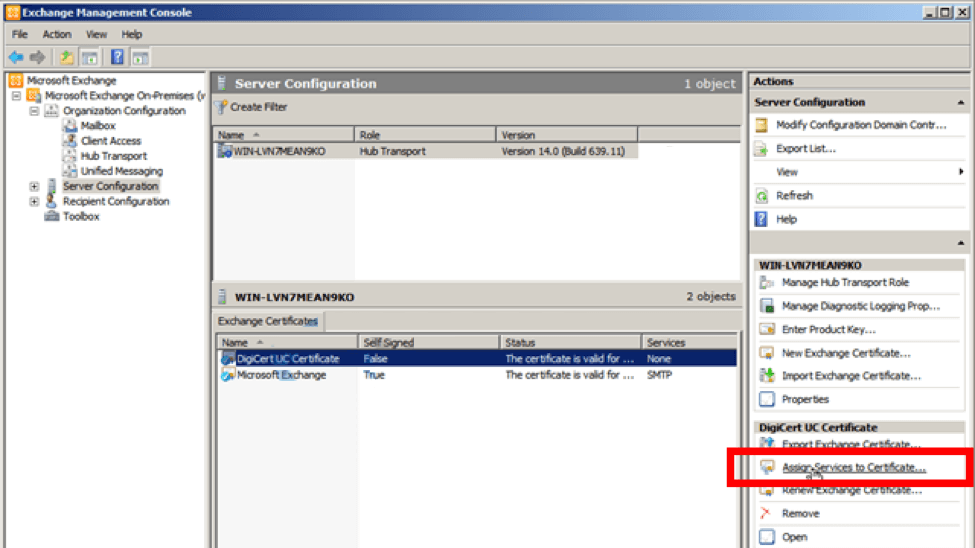Collapse the Microsoft Exchange On-Premises node

17,96
